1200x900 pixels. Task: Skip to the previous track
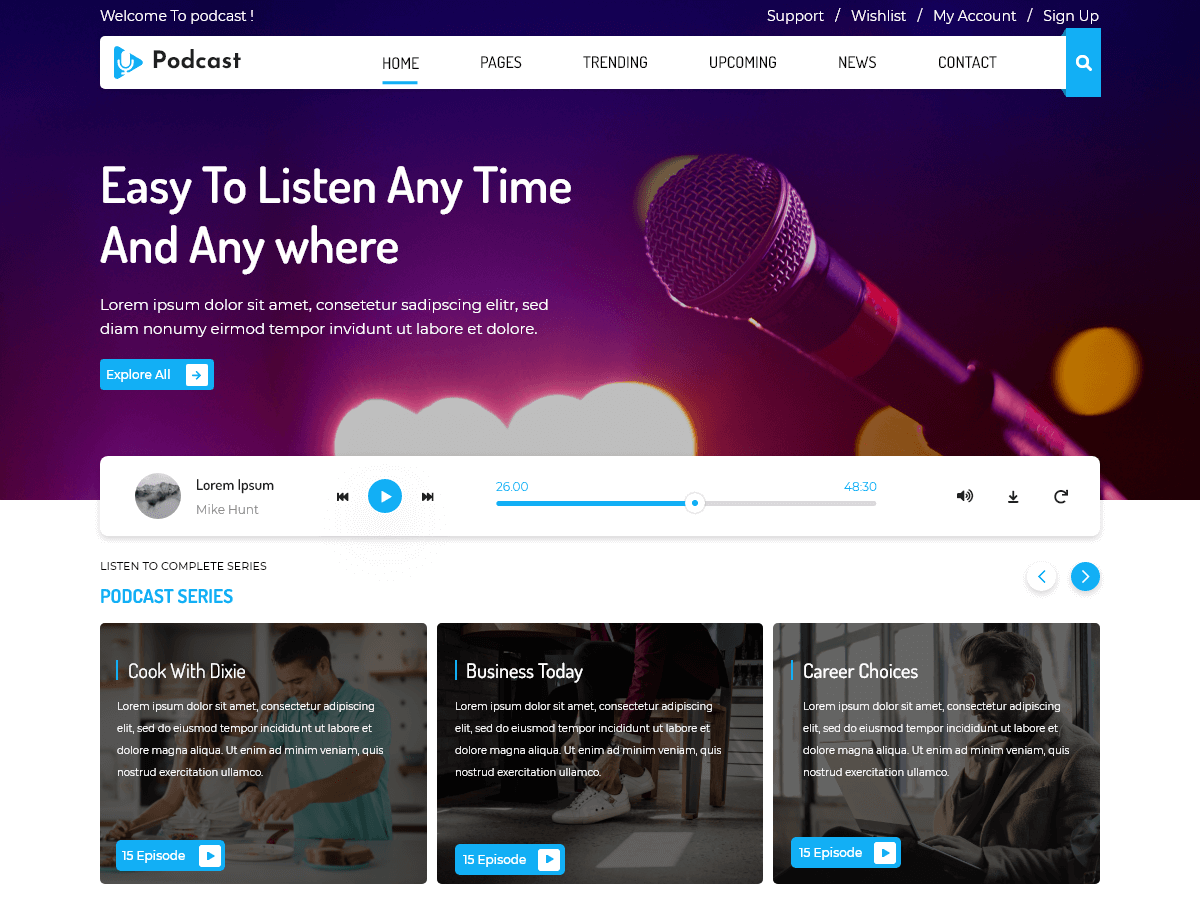(342, 496)
